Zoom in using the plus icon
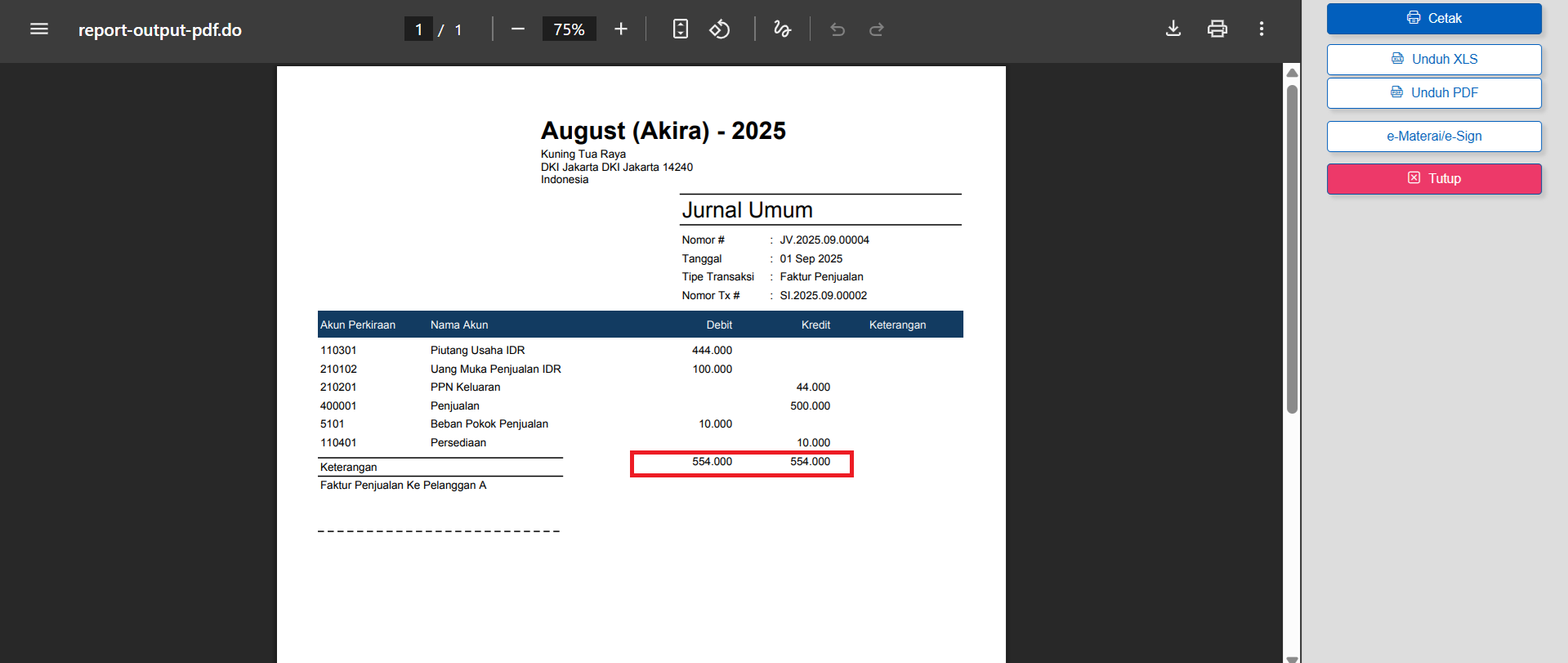 click(621, 29)
